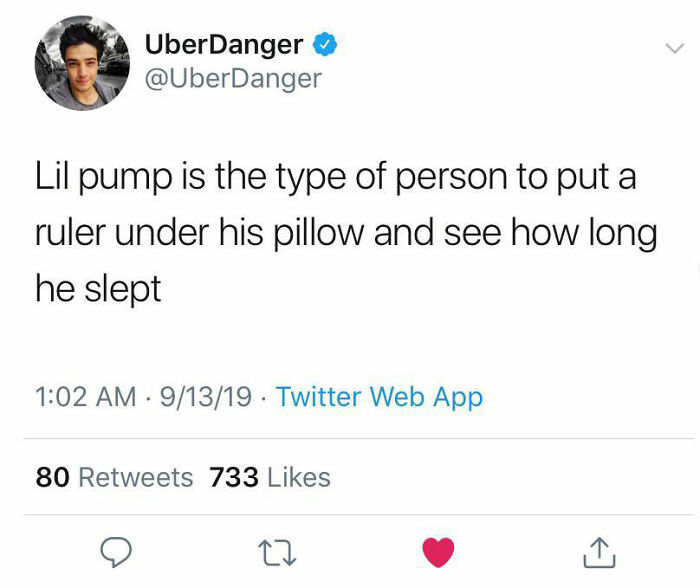Click the number 733 count
Image resolution: width=700 pixels, height=588 pixels.
(234, 477)
